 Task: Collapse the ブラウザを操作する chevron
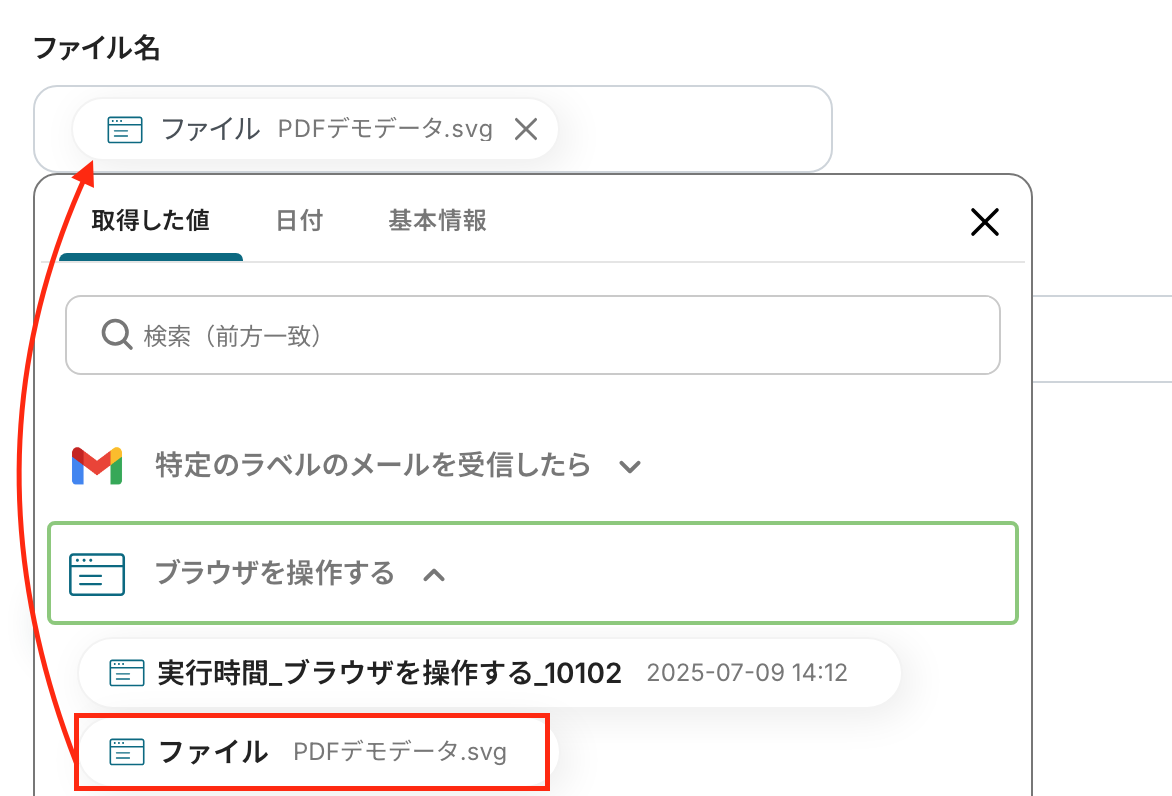coord(434,575)
